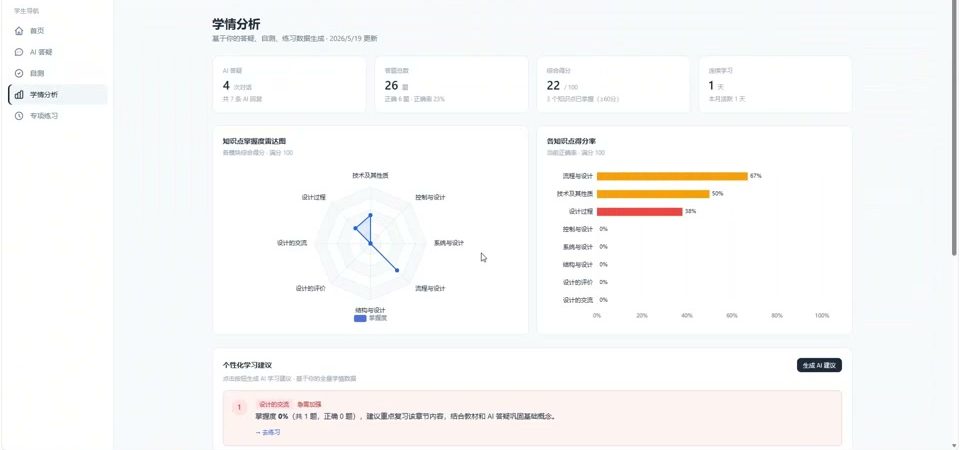Screen dimensions: 960x450
Task: Click radar axis label 设计的交流
Action: click(x=292, y=243)
